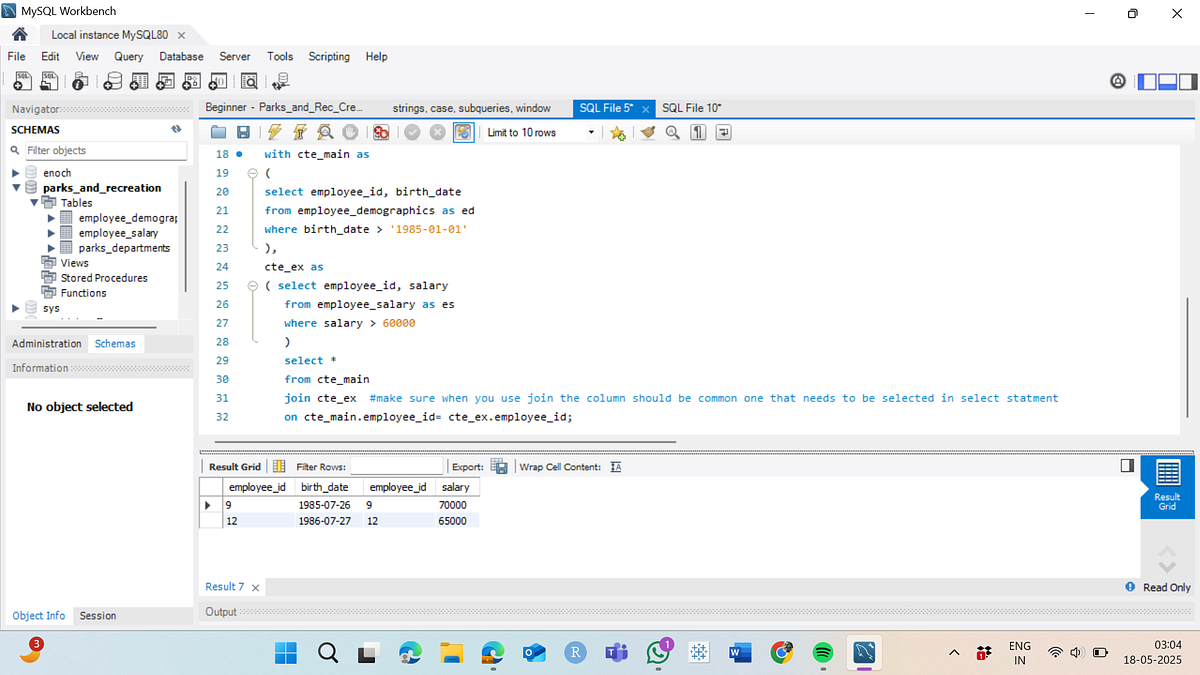Image resolution: width=1200 pixels, height=675 pixels.
Task: Toggle invisible characters with the pilcrow icon
Action: 698,131
